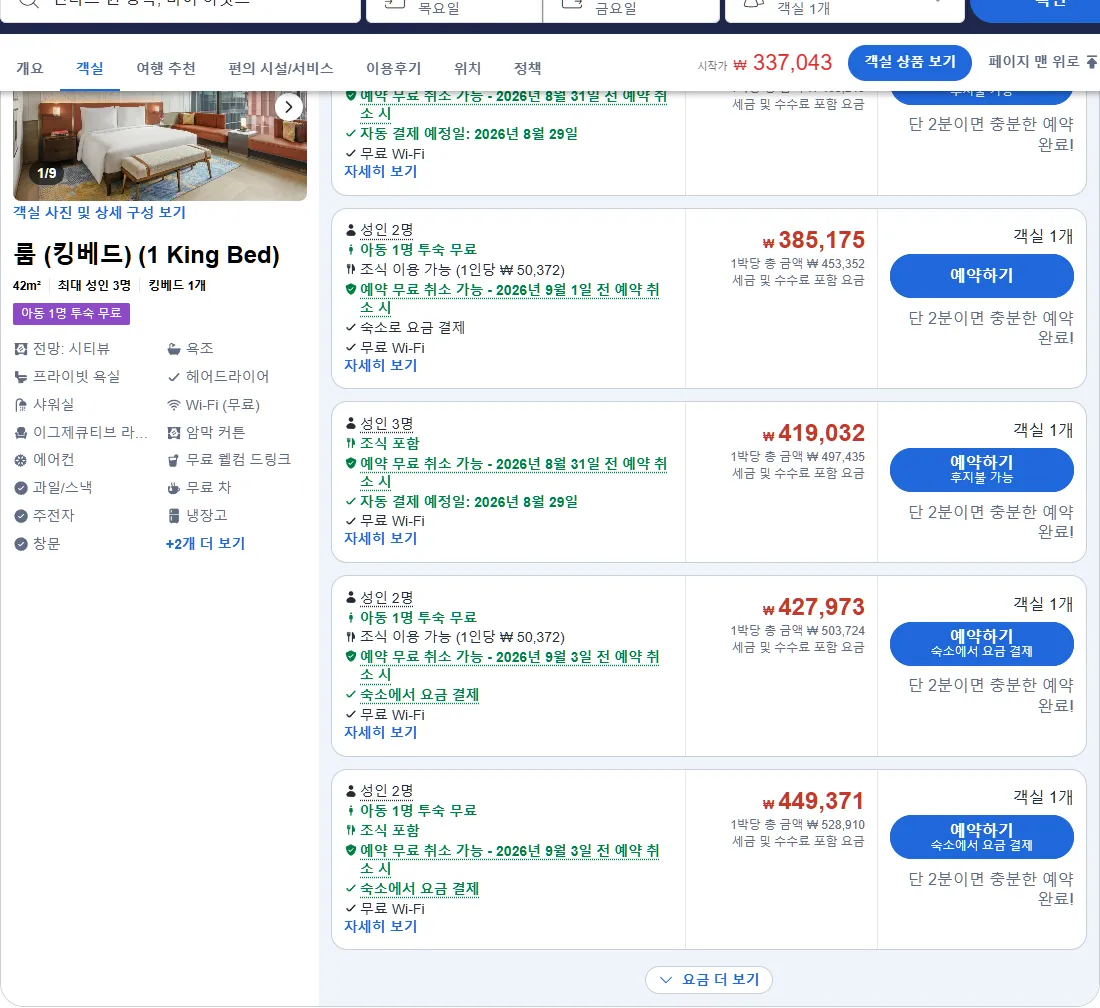Click the 샤워실 shower icon
Viewport: 1100px width, 1008px height.
tap(21, 405)
